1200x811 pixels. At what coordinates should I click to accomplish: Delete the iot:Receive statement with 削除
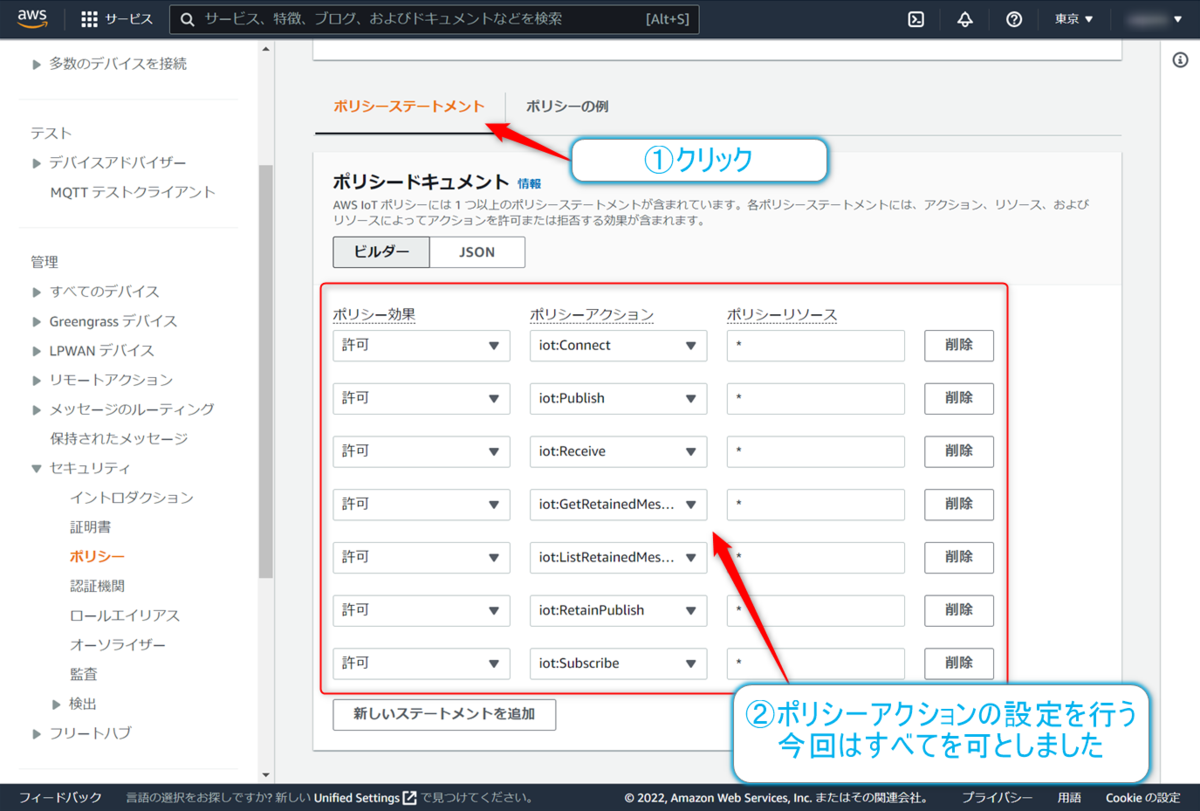point(958,451)
